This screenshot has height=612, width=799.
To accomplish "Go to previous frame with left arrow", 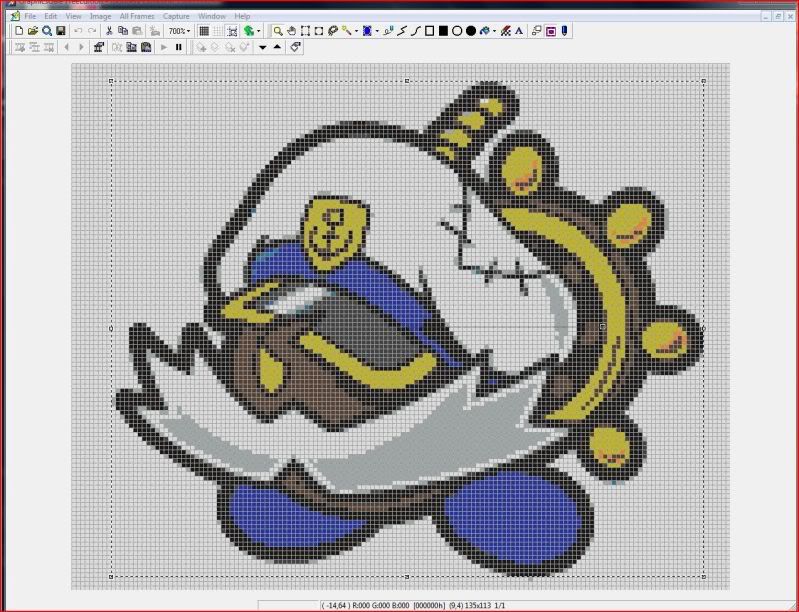I will coord(66,47).
